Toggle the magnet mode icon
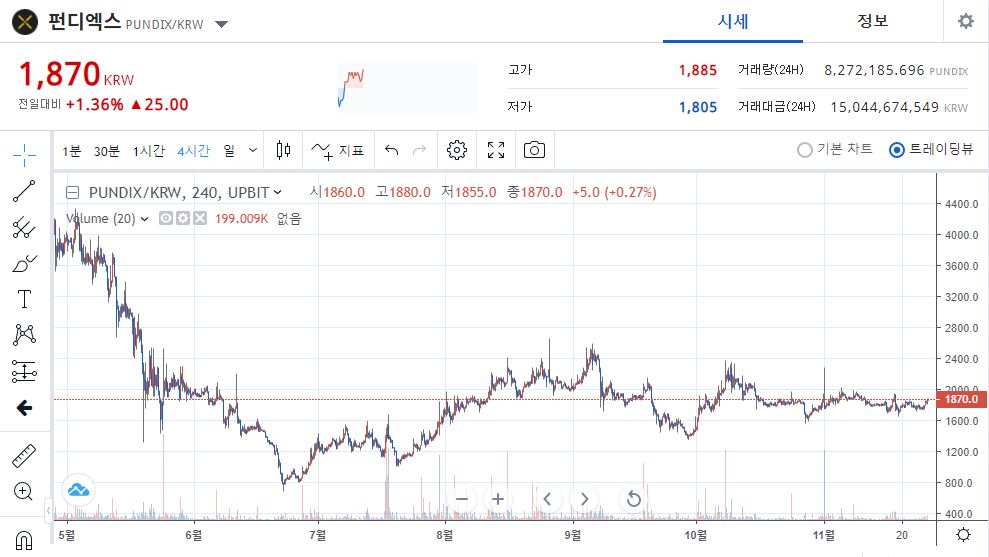The height and width of the screenshot is (557, 989). [x=24, y=541]
